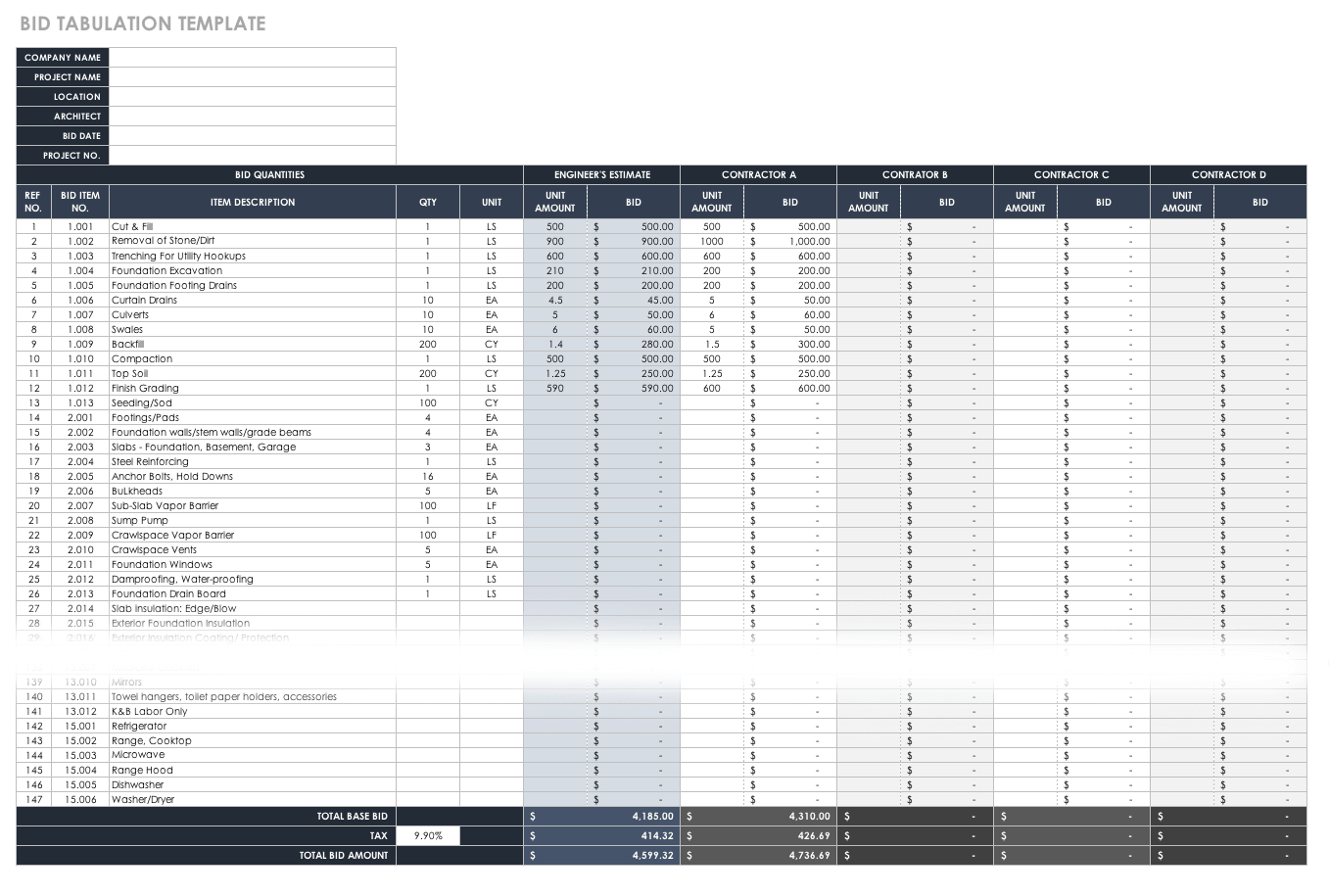Click the CONTRACTOR A section header
Screen dimensions: 1329x896
(758, 174)
